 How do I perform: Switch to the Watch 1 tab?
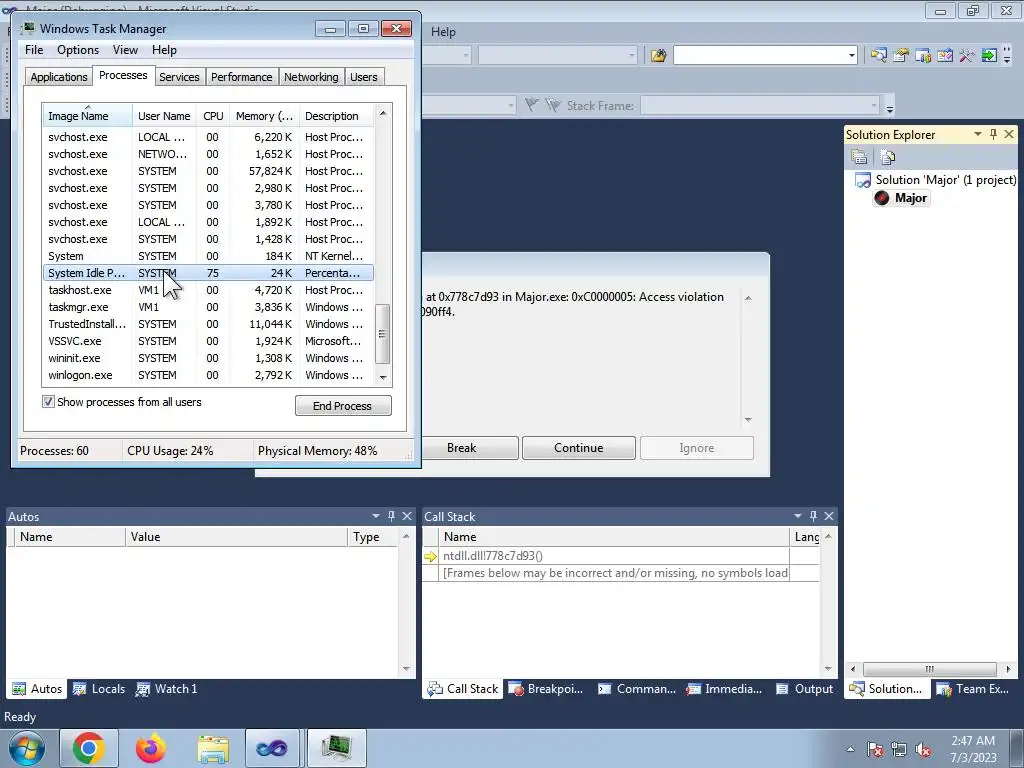tap(167, 689)
